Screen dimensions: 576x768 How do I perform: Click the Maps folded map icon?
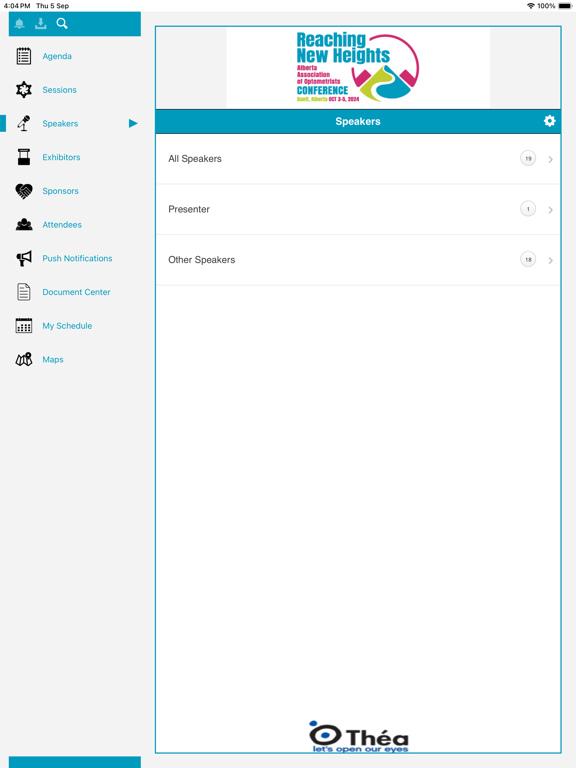pyautogui.click(x=24, y=360)
